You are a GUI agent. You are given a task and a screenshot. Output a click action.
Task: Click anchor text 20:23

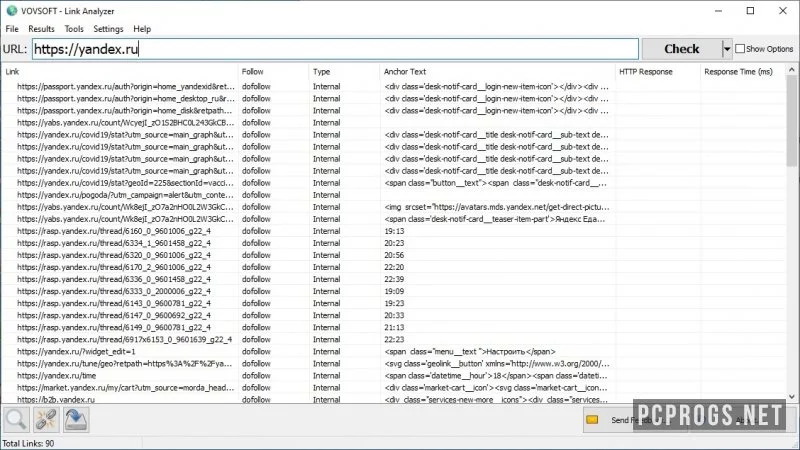pyautogui.click(x=394, y=243)
